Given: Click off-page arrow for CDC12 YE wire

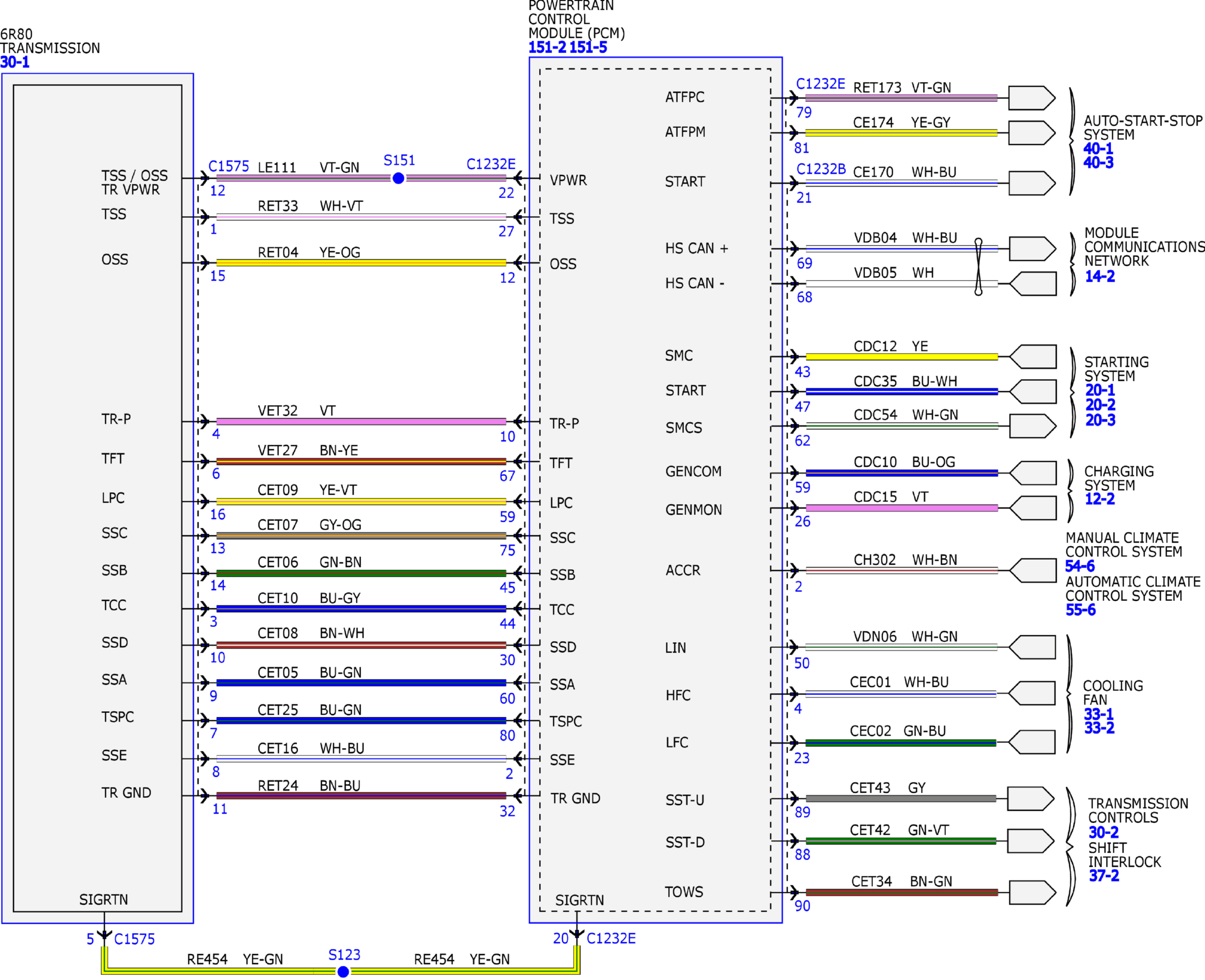Looking at the screenshot, I should pos(1032,357).
